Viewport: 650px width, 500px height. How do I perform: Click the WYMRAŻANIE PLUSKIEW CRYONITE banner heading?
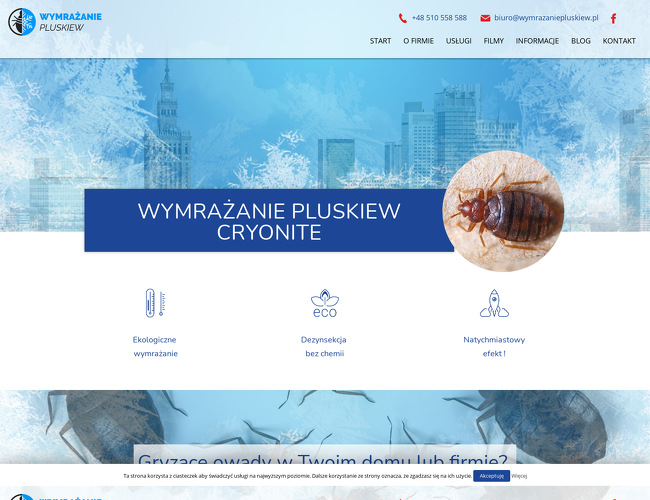(x=269, y=221)
